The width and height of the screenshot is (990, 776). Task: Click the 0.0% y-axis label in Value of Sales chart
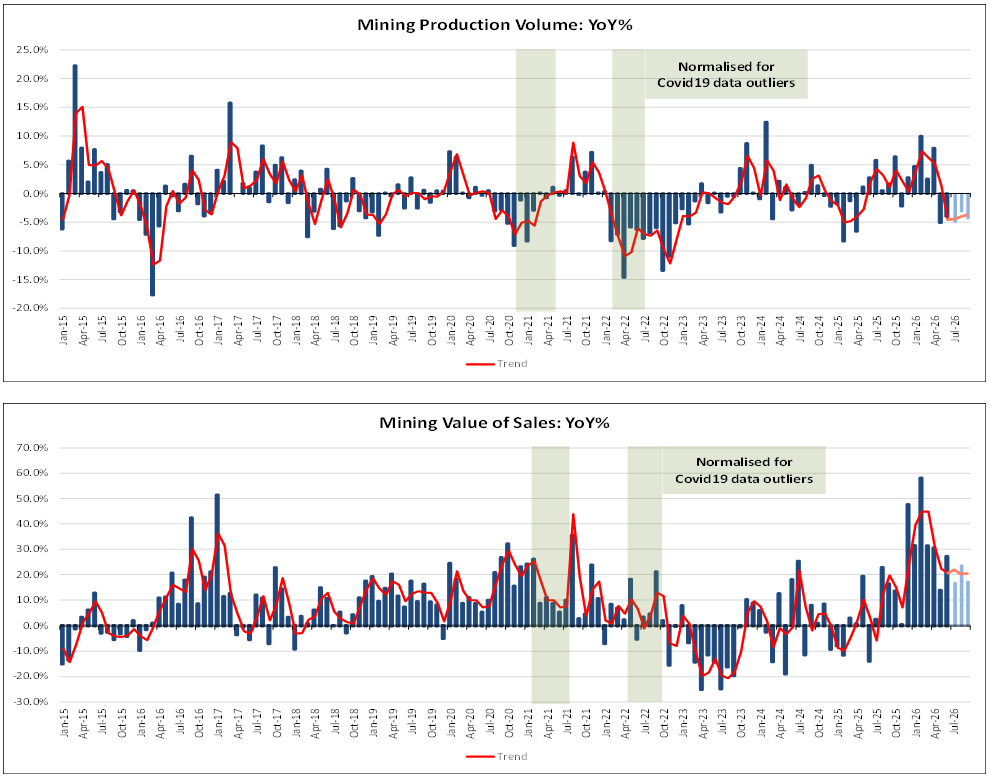pyautogui.click(x=36, y=626)
